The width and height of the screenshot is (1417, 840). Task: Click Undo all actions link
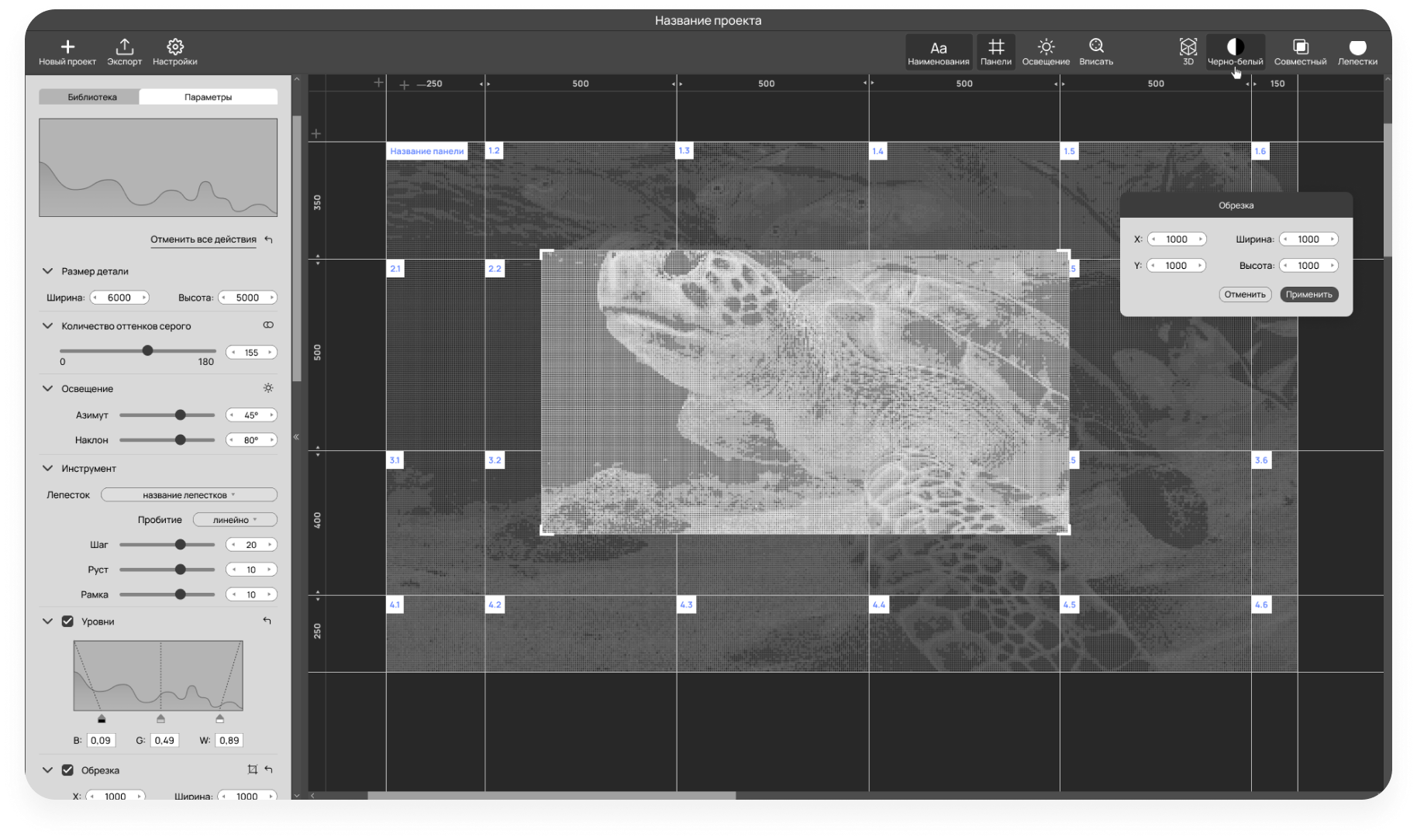(x=203, y=239)
